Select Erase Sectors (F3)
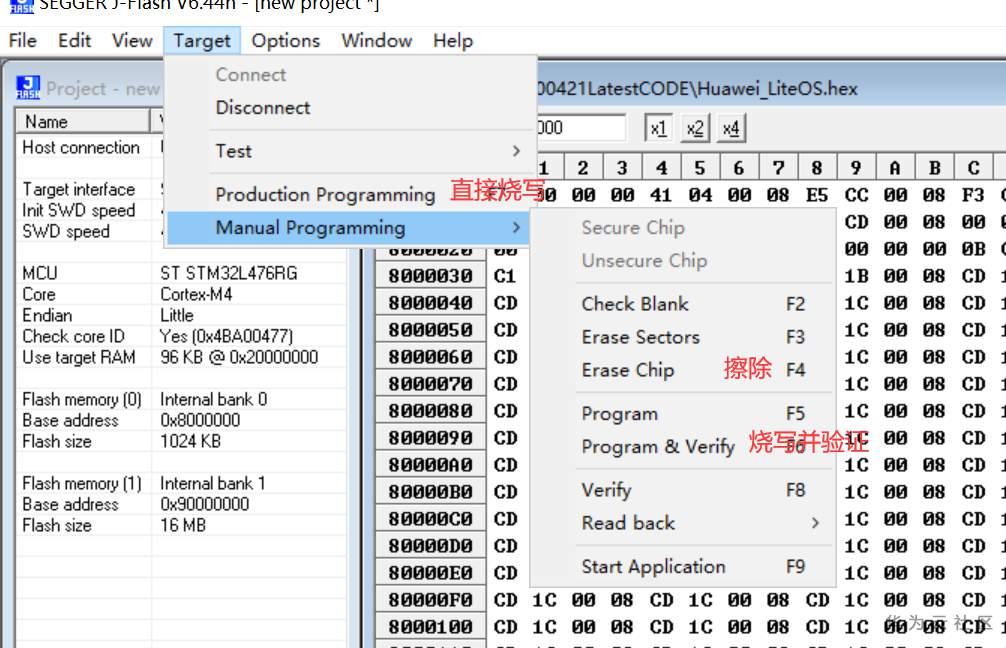The height and width of the screenshot is (648, 1006). 683,337
